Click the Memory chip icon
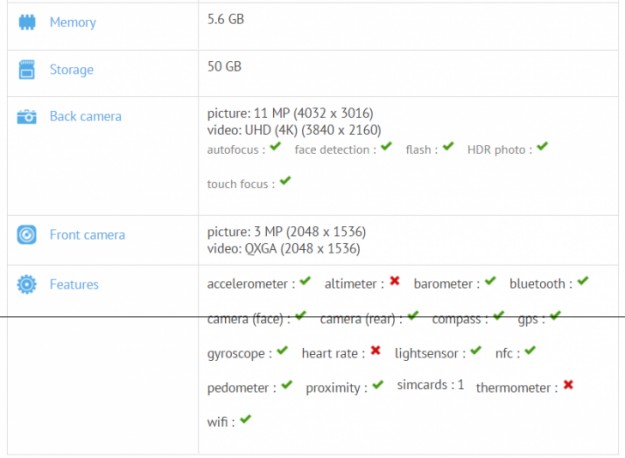 click(x=27, y=22)
